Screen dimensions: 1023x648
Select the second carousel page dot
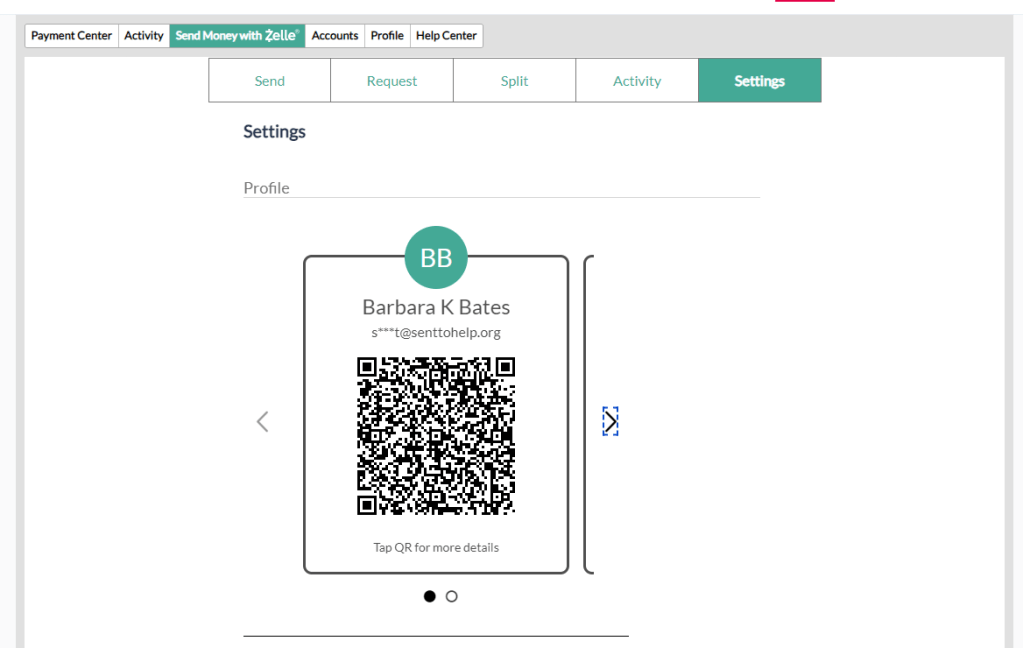tap(452, 596)
